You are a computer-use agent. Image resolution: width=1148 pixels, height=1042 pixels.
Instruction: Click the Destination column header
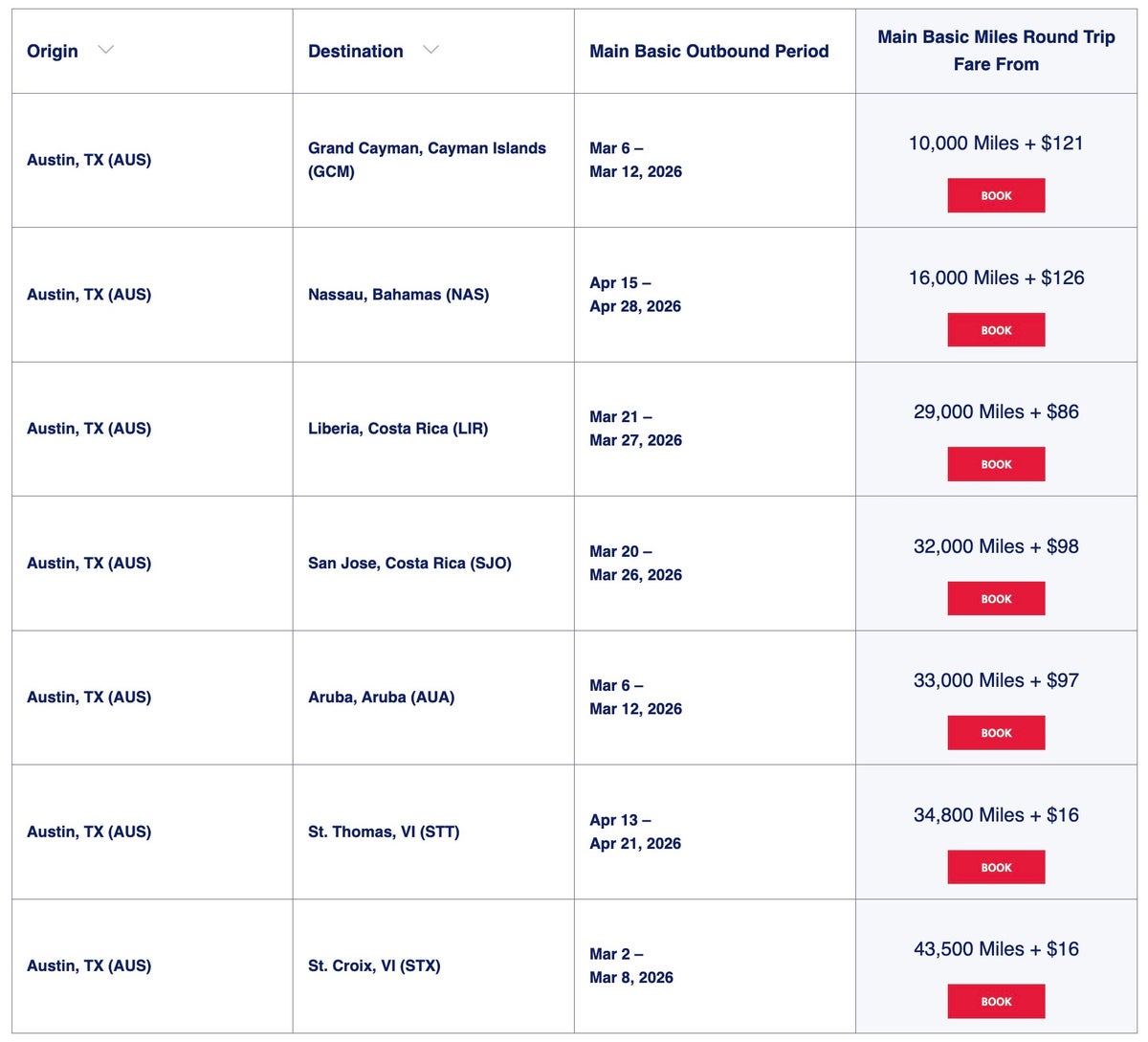(354, 51)
